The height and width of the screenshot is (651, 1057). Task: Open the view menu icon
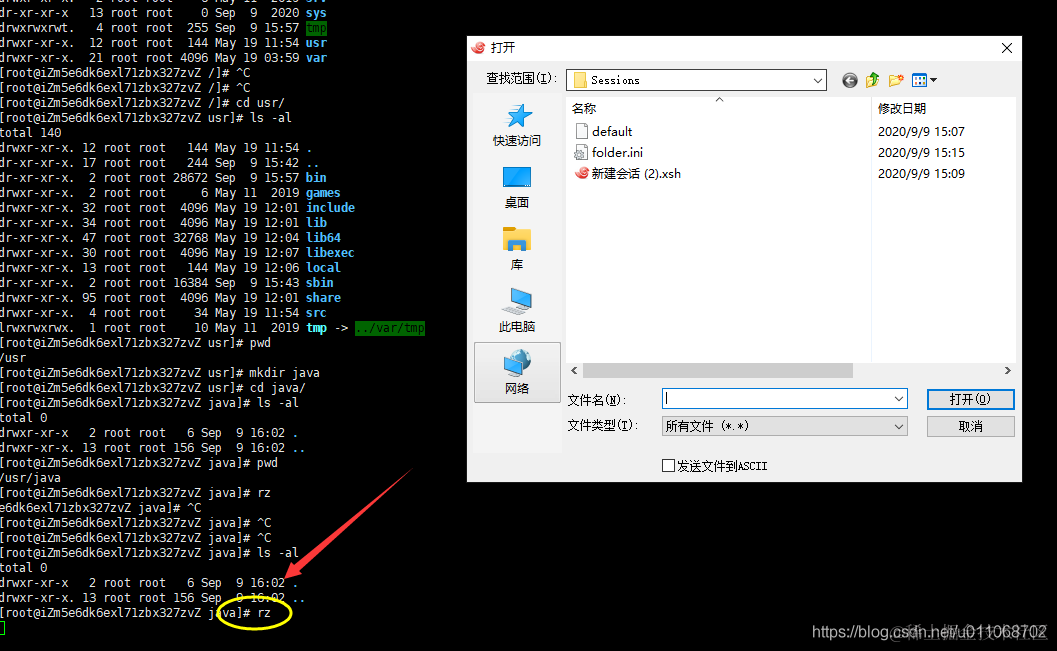pyautogui.click(x=924, y=80)
